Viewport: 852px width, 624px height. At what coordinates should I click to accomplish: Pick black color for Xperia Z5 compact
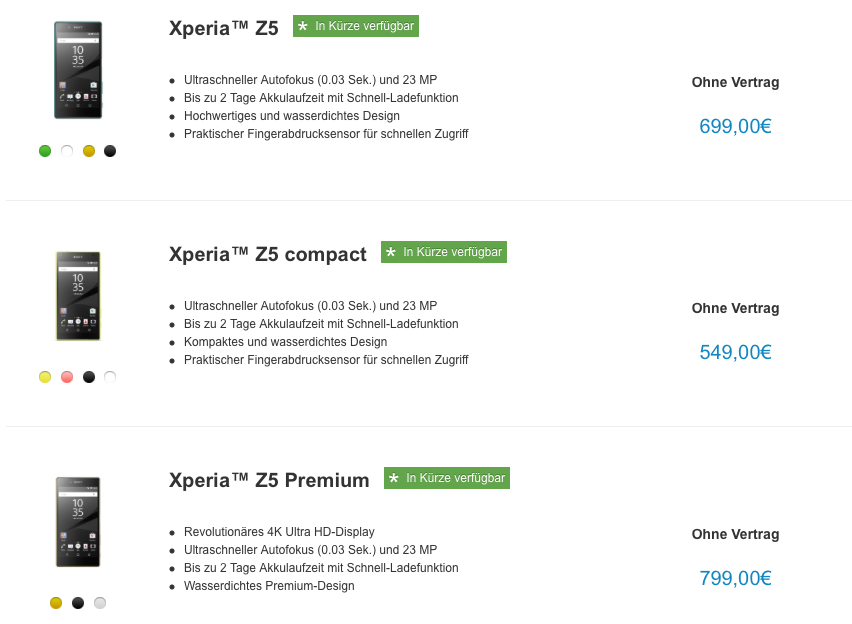tap(89, 377)
